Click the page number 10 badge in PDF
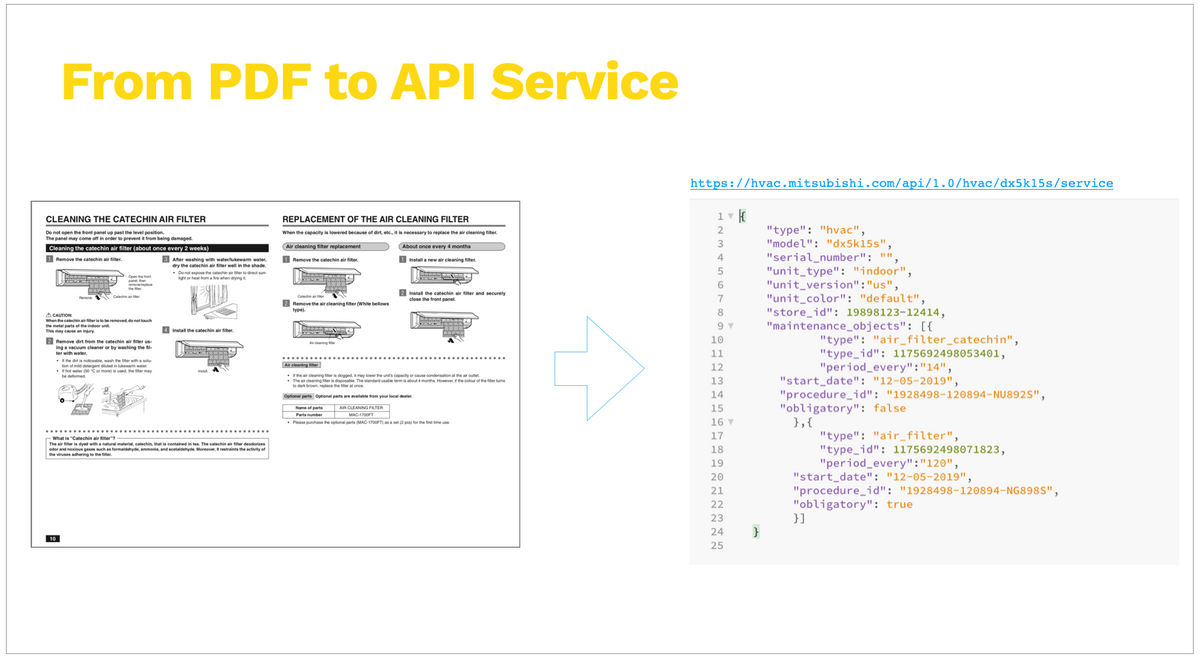 tap(52, 538)
